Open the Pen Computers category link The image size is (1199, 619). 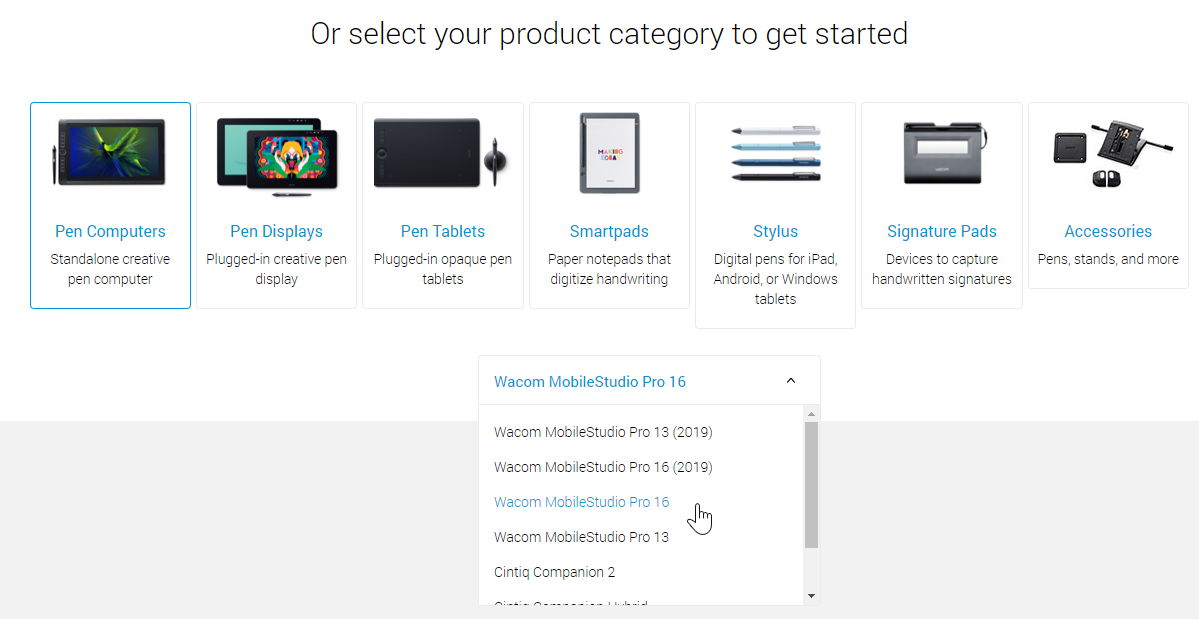coord(110,231)
